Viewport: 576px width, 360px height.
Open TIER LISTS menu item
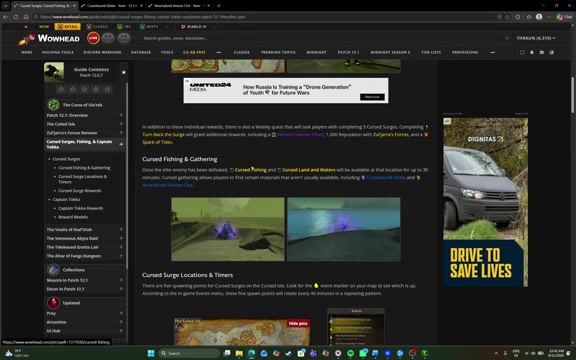[431, 52]
